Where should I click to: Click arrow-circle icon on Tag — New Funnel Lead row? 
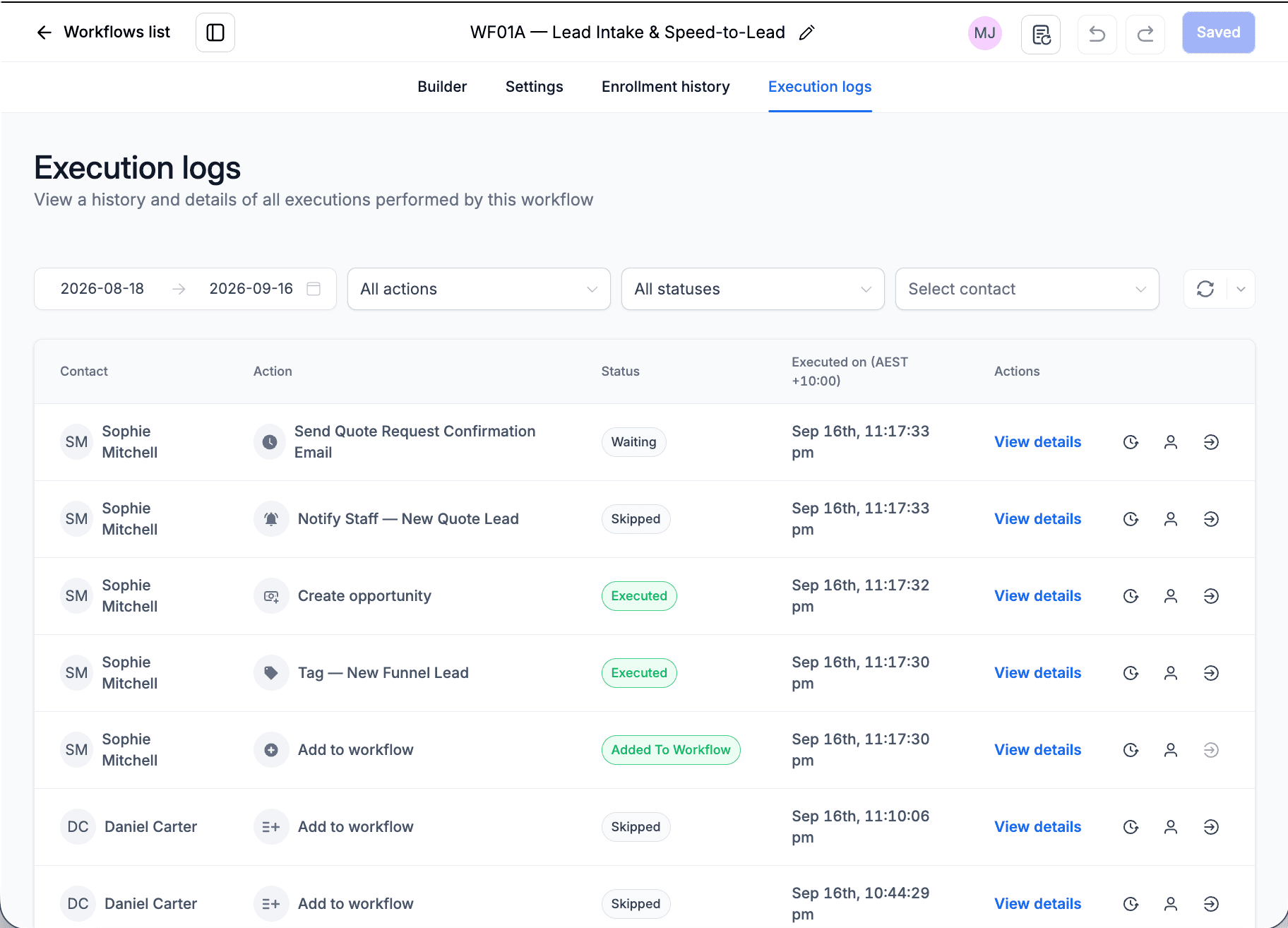point(1211,673)
